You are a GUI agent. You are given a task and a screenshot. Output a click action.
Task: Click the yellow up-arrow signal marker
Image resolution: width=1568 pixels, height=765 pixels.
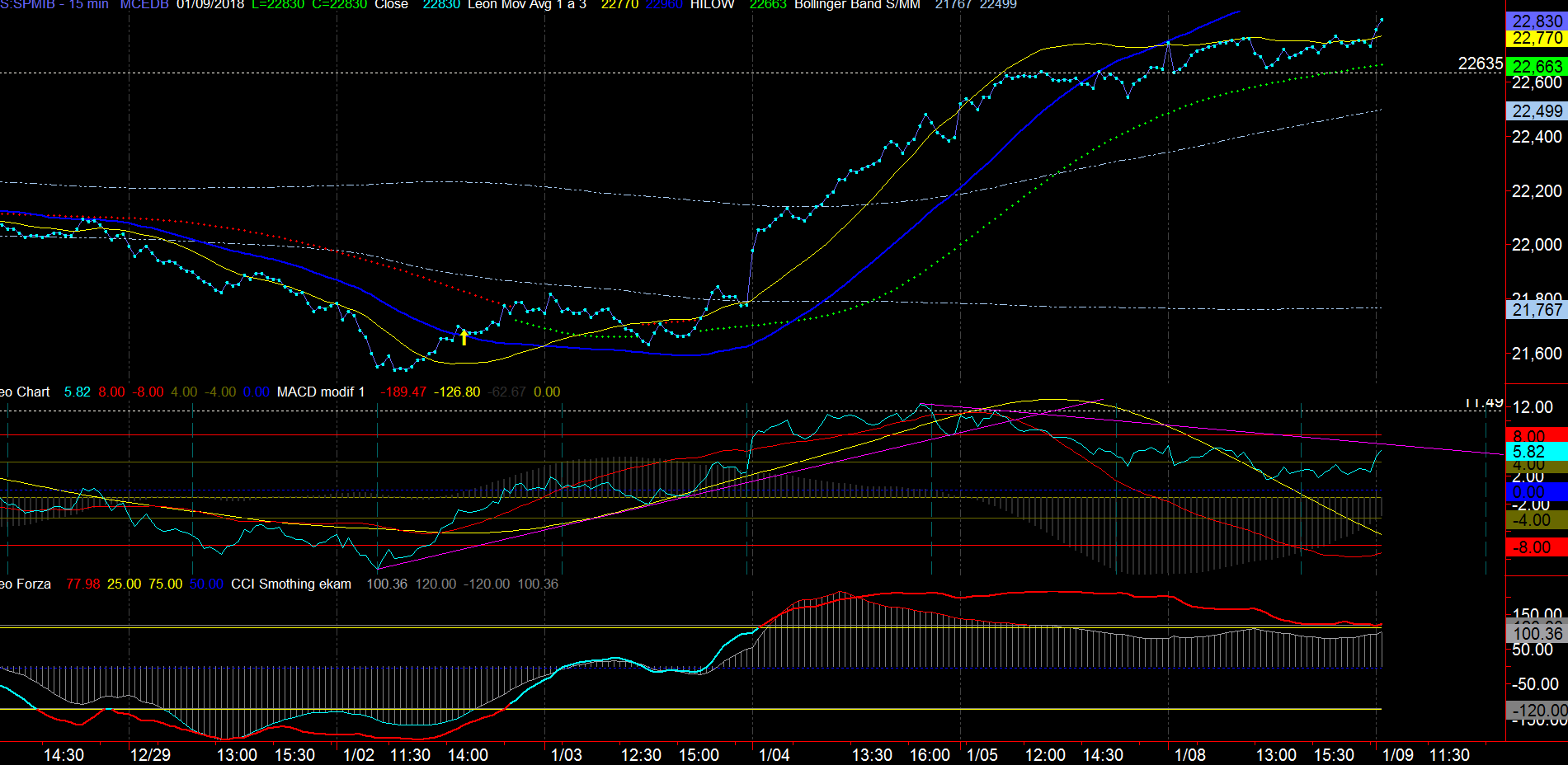pyautogui.click(x=464, y=336)
